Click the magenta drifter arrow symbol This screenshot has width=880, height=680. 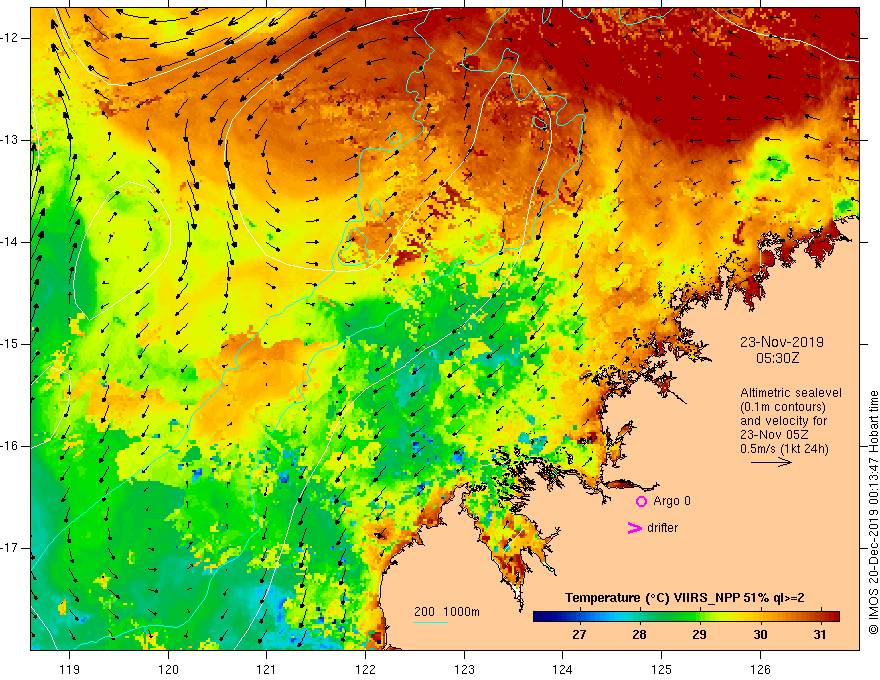click(634, 528)
